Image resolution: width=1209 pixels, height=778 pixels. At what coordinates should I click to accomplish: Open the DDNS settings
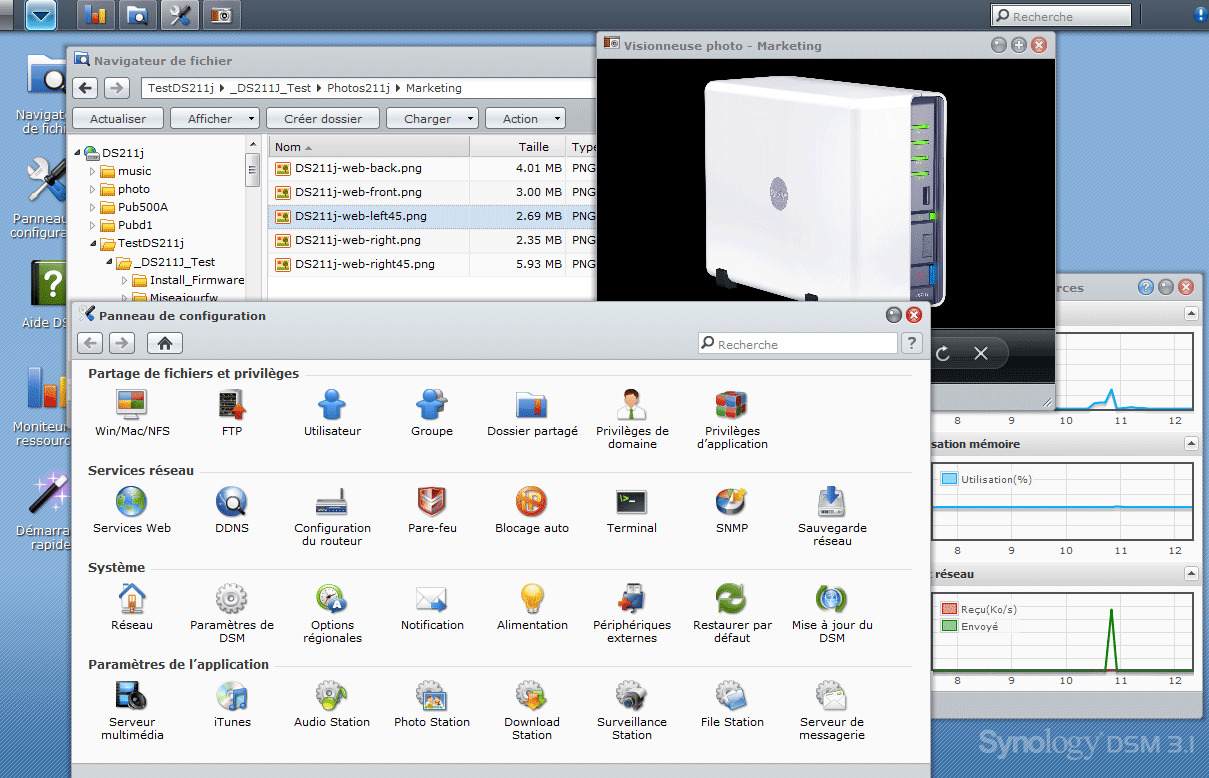[x=232, y=510]
